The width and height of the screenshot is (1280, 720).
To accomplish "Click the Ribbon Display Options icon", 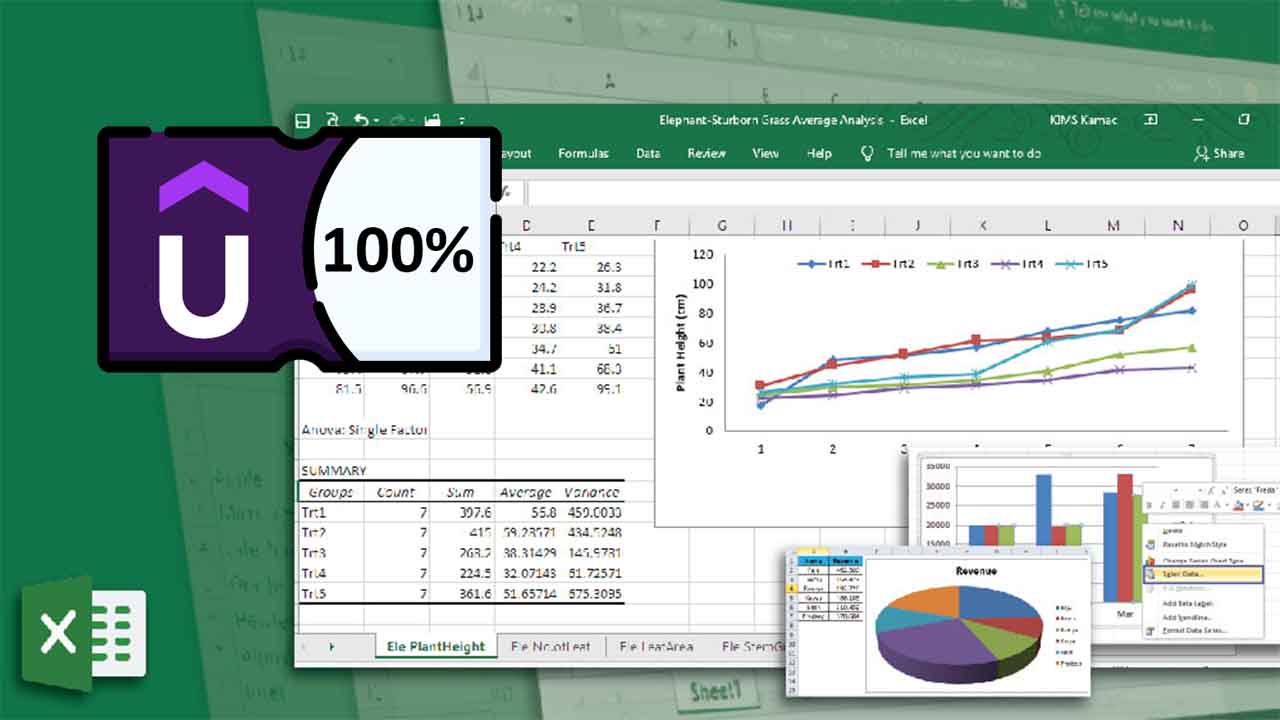I will (1151, 120).
